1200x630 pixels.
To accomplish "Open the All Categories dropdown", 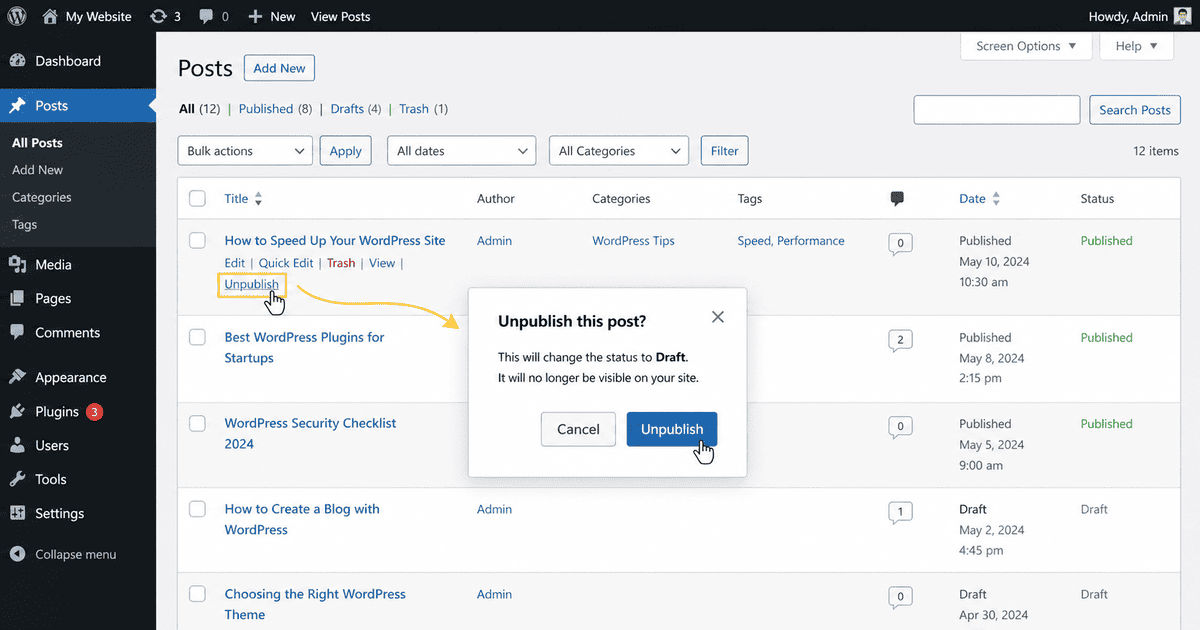I will tap(619, 151).
